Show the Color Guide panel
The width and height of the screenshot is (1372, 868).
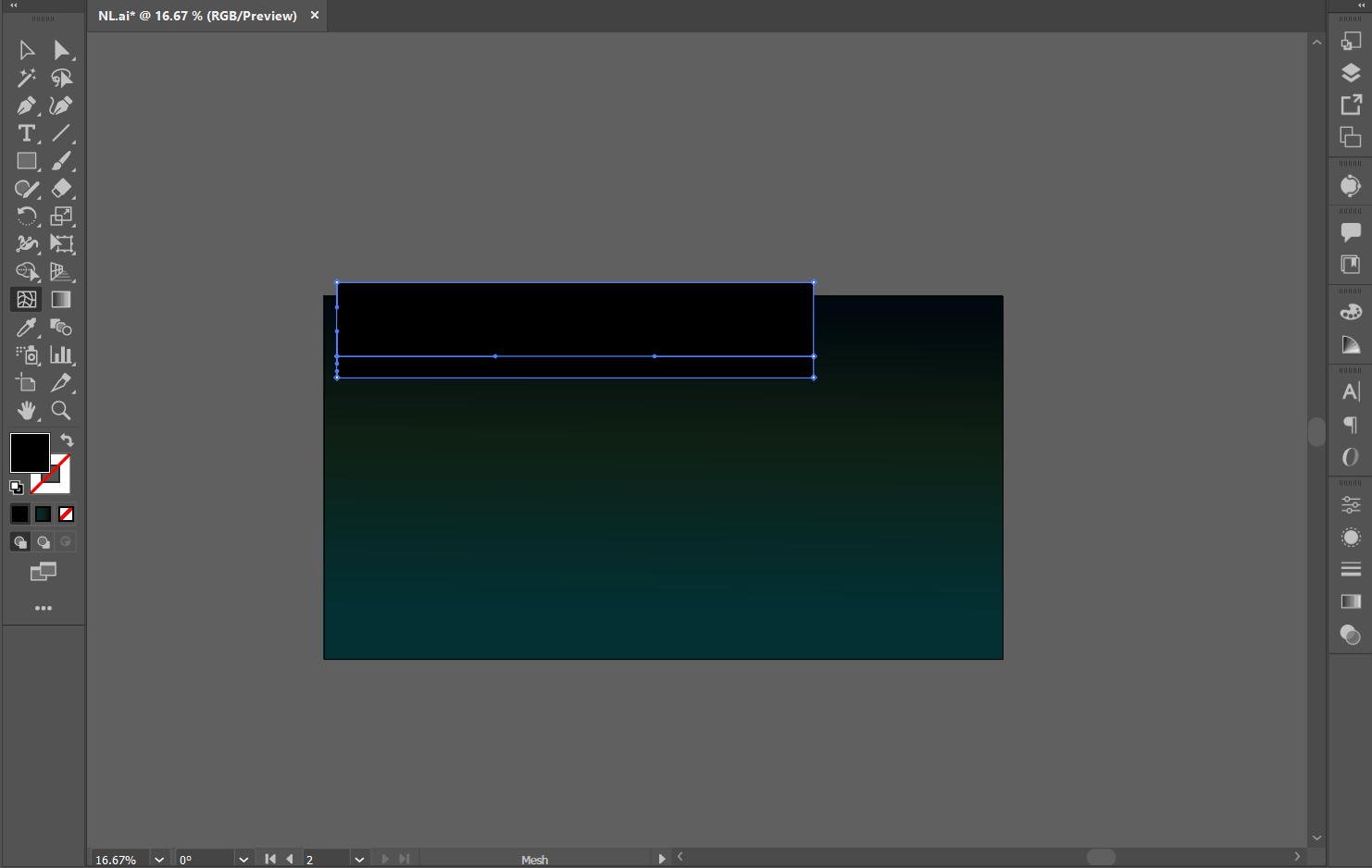tap(1351, 345)
